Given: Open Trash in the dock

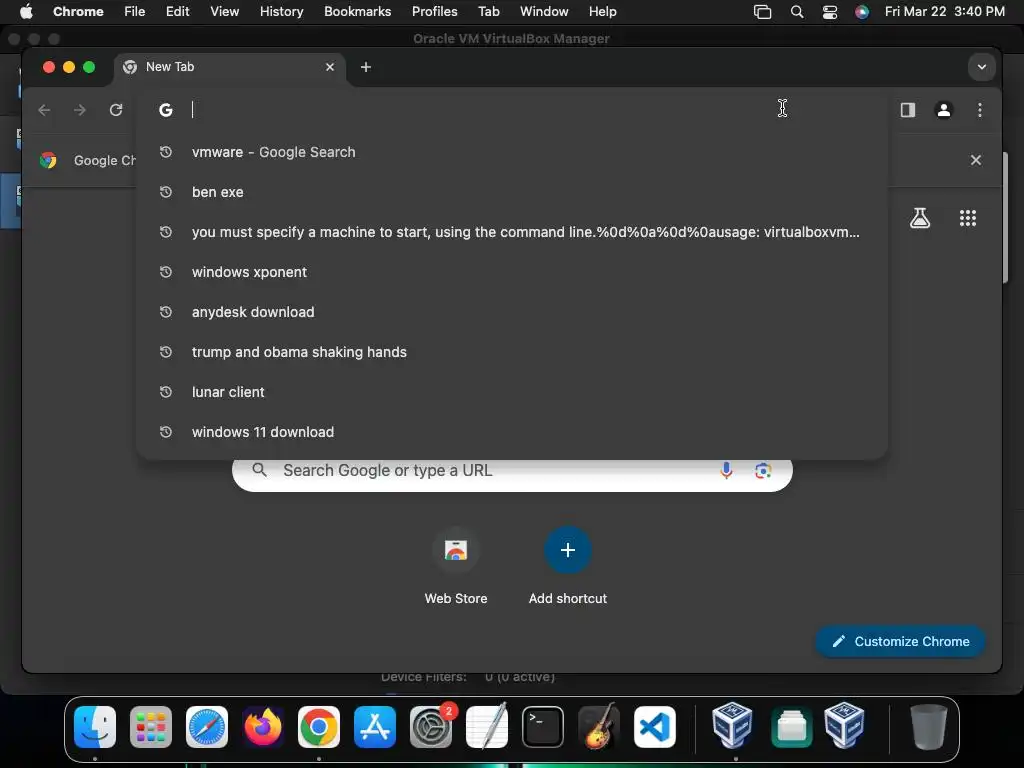Looking at the screenshot, I should tap(929, 727).
